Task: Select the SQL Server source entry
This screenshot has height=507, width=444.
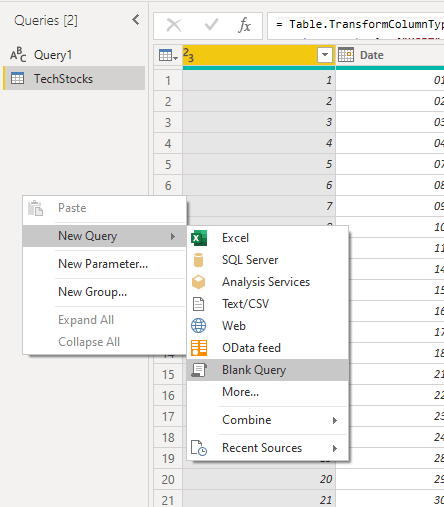Action: coord(268,260)
